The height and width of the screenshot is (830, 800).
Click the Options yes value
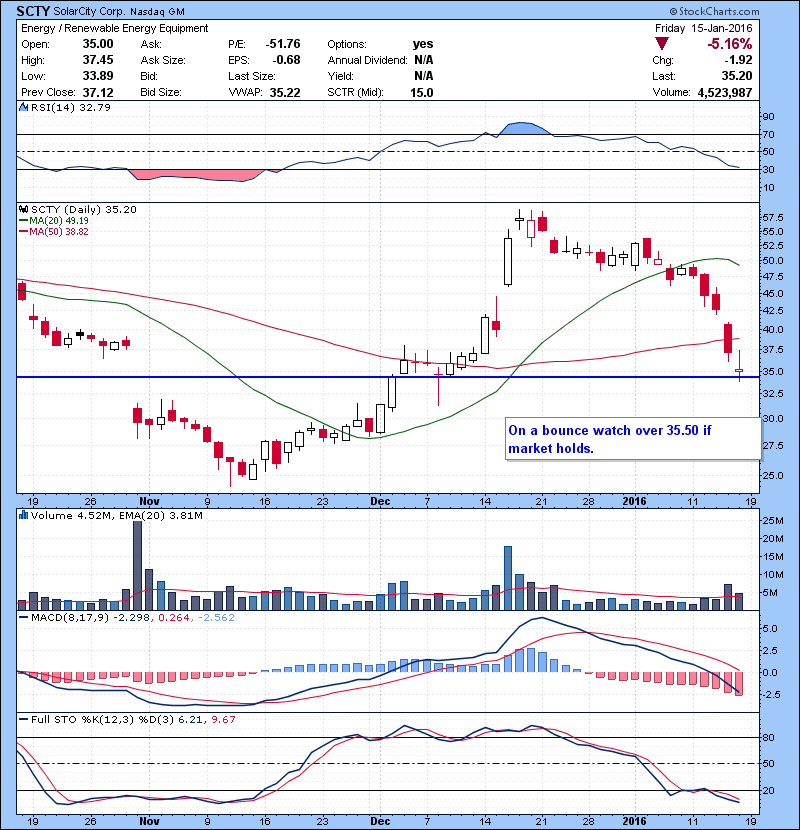(423, 44)
